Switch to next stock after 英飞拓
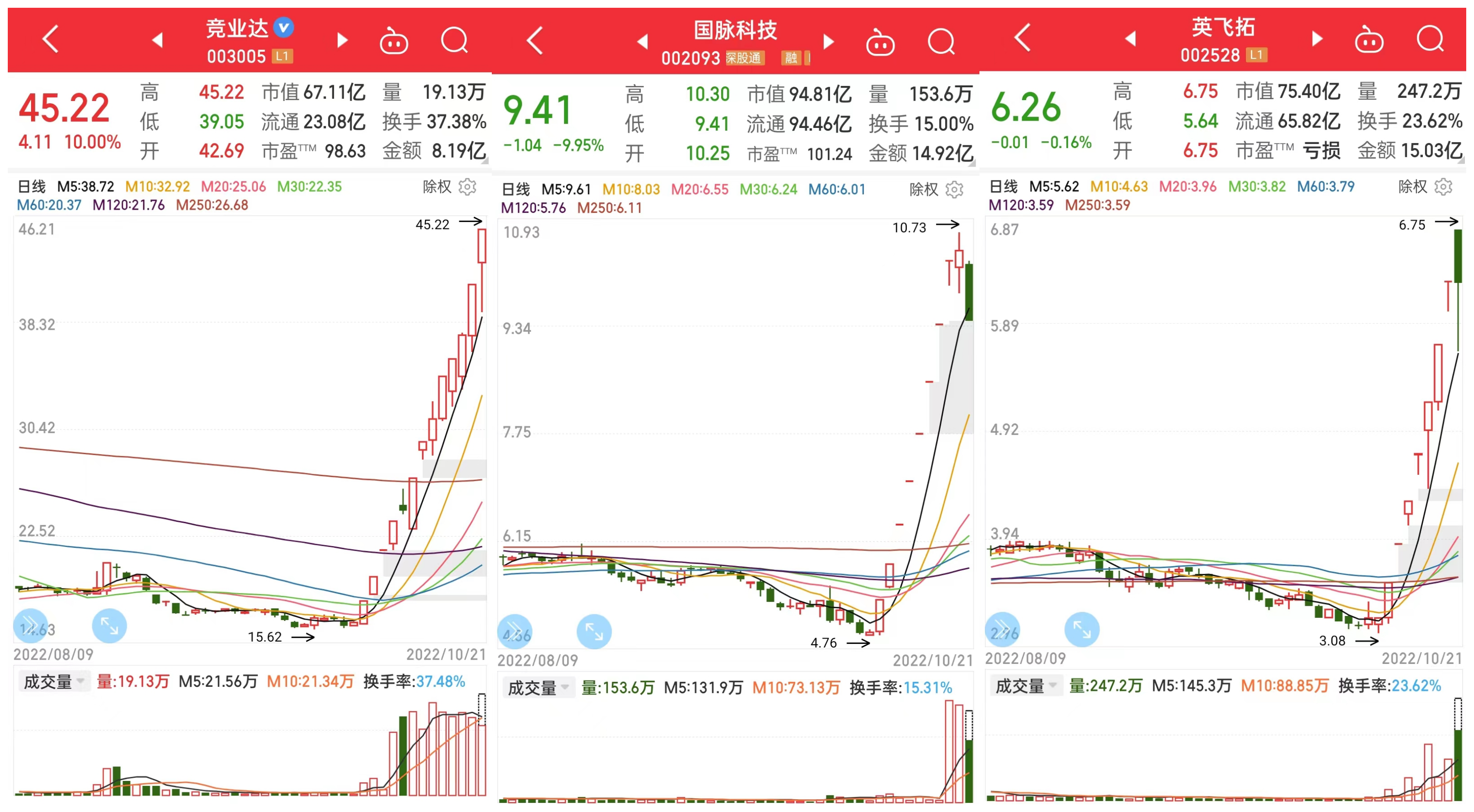Image resolution: width=1474 pixels, height=812 pixels. point(1317,38)
